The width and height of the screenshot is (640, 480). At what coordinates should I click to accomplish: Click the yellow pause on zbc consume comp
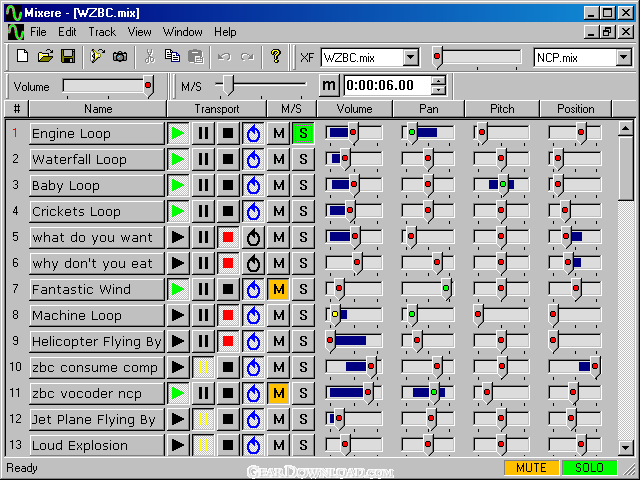[203, 367]
